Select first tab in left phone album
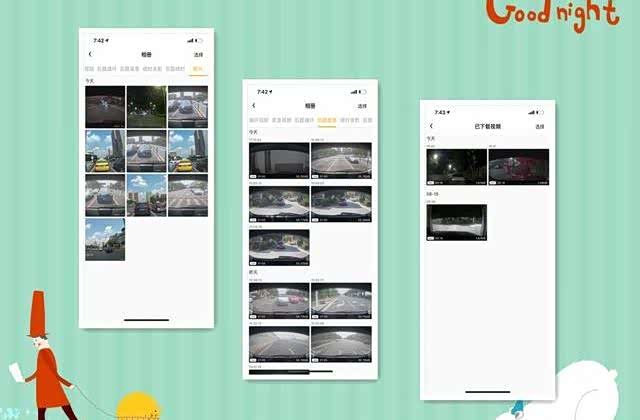This screenshot has width=640, height=420. point(89,69)
